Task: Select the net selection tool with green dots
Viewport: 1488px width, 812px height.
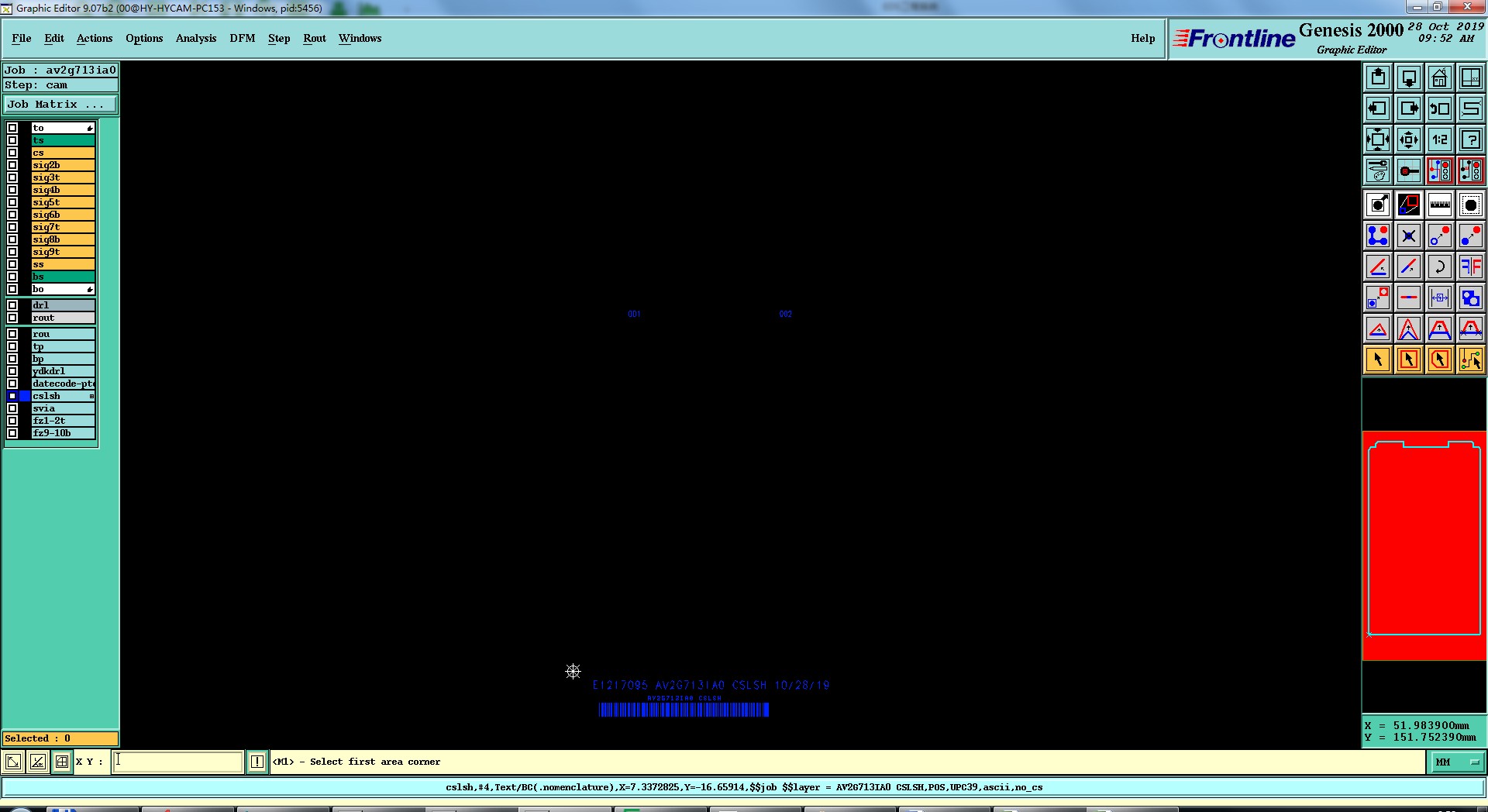Action: click(1471, 360)
